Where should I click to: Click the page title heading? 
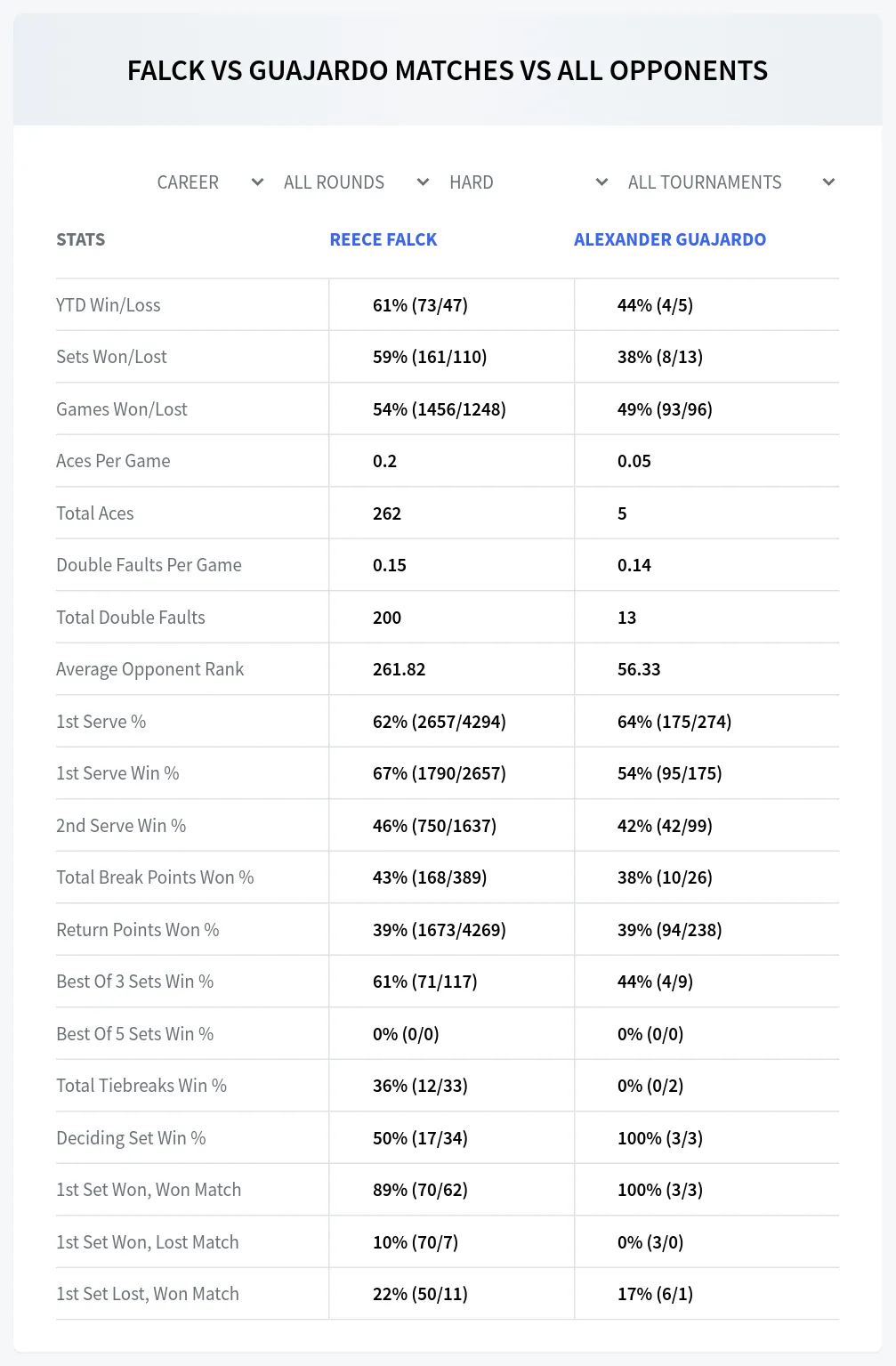pyautogui.click(x=448, y=70)
